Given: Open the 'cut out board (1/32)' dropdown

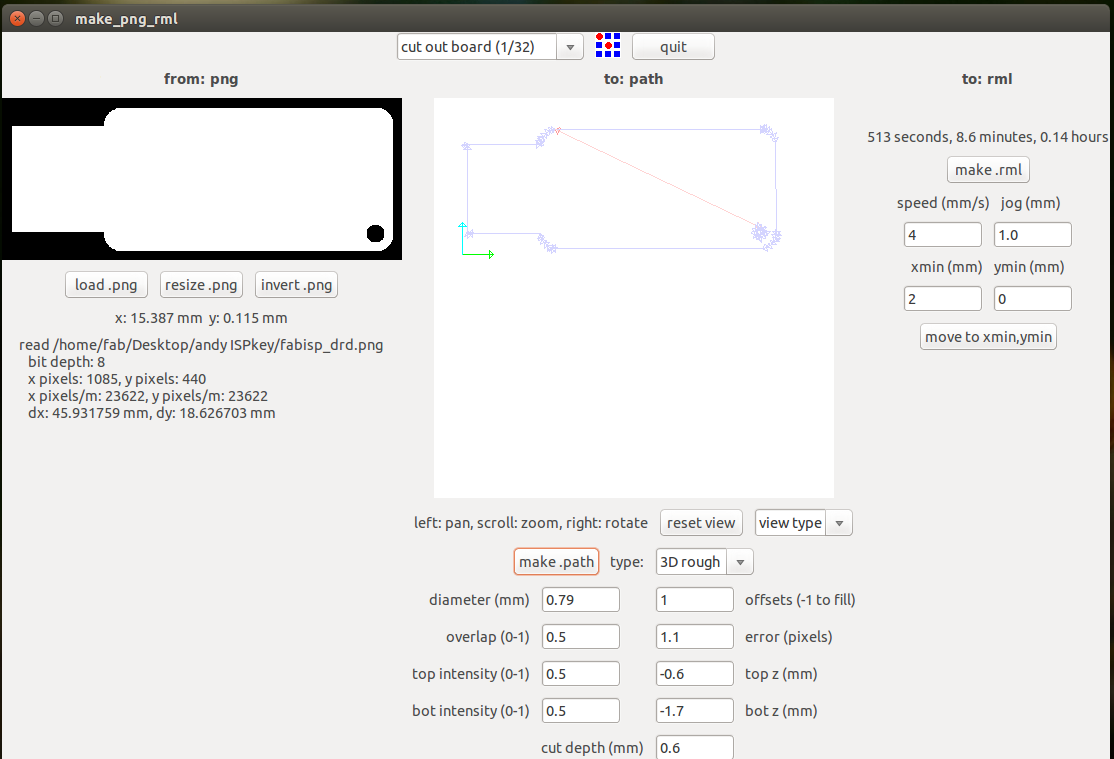Looking at the screenshot, I should 489,47.
